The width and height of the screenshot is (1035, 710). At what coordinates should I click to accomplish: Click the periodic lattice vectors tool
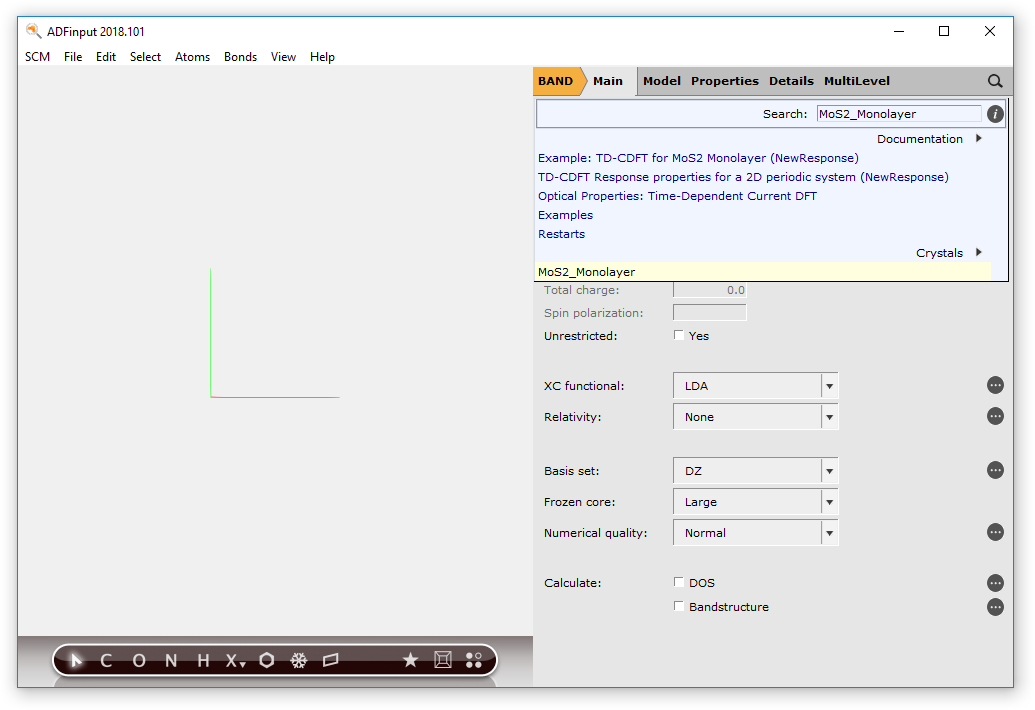tap(331, 660)
